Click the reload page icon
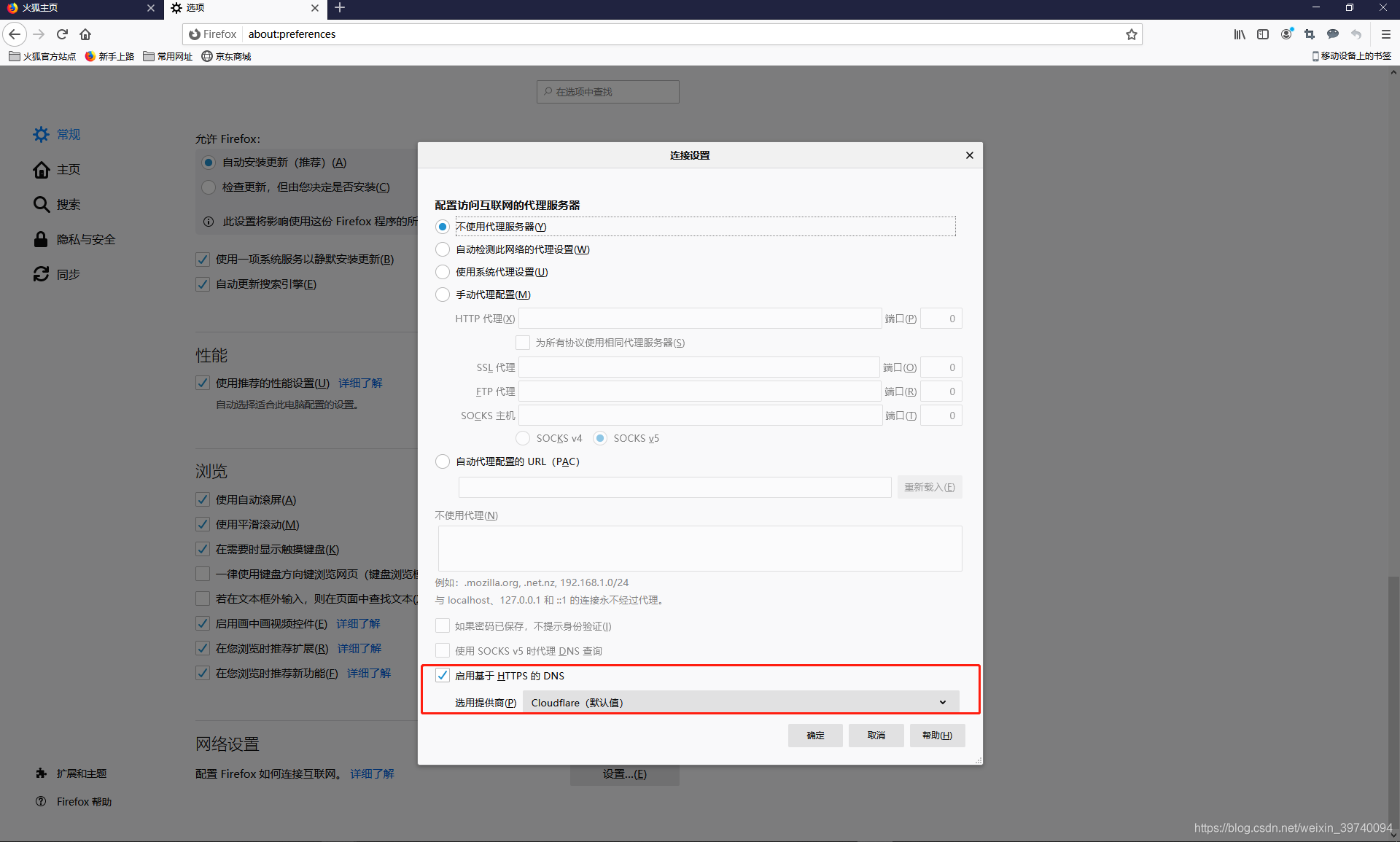 [x=62, y=34]
